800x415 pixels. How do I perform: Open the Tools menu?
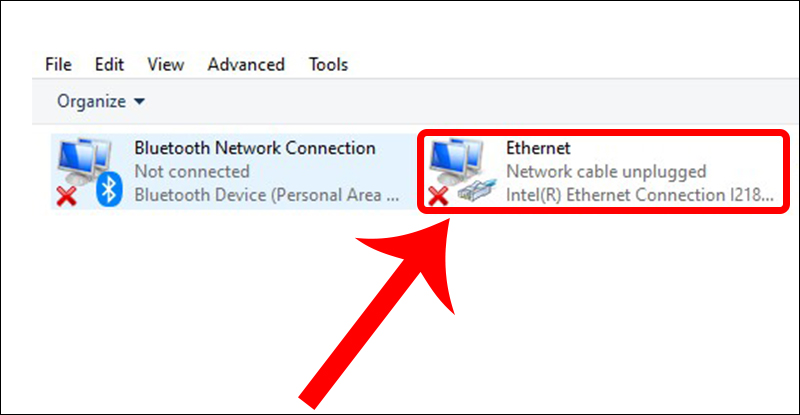pyautogui.click(x=328, y=64)
